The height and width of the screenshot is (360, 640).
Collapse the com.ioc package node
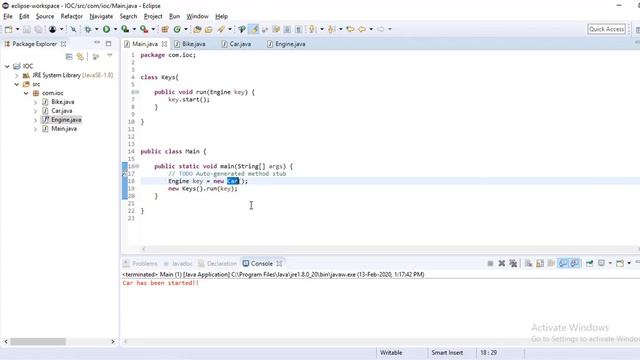click(26, 93)
